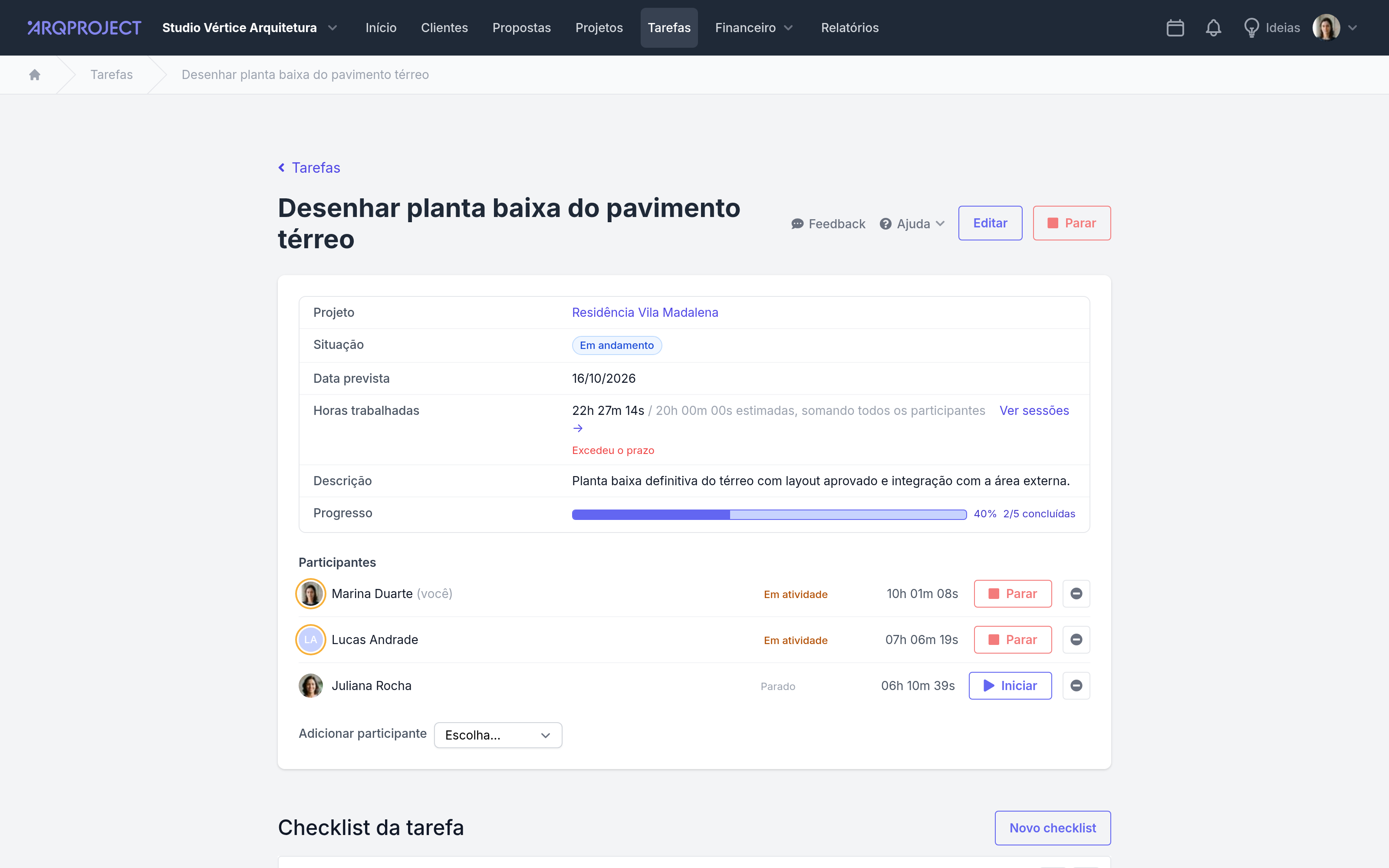Remove Juliana Rocha from participants
This screenshot has height=868, width=1389.
pos(1076,685)
